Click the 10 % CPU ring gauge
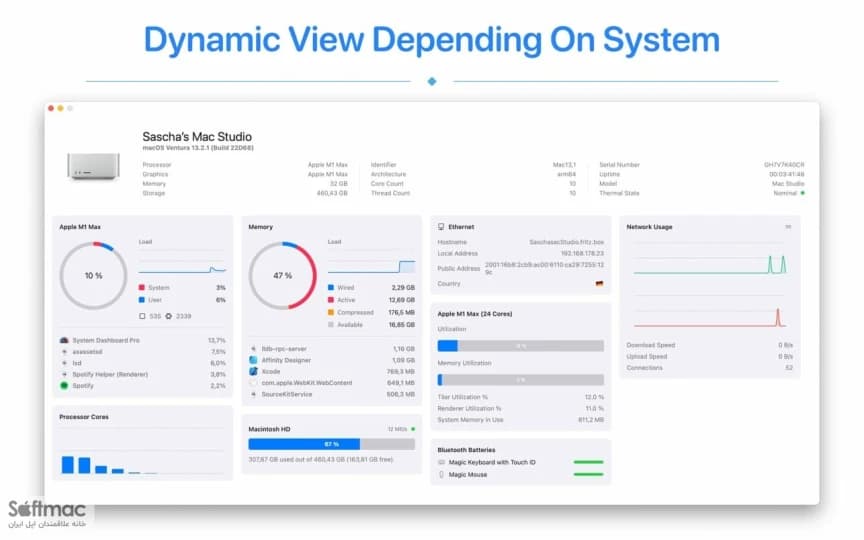 tap(93, 276)
